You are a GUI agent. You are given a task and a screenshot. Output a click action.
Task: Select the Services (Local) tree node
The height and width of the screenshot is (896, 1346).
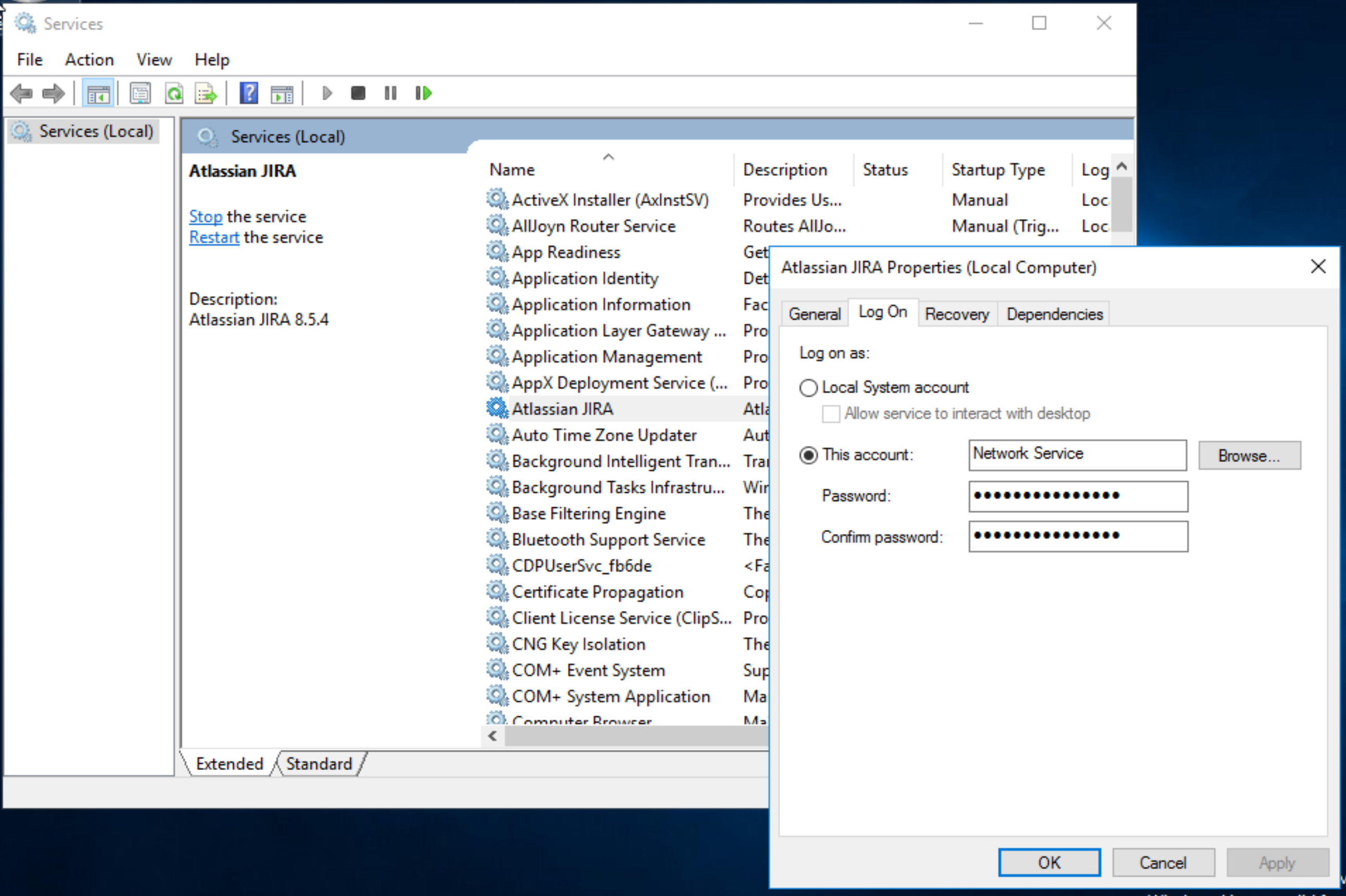(95, 132)
